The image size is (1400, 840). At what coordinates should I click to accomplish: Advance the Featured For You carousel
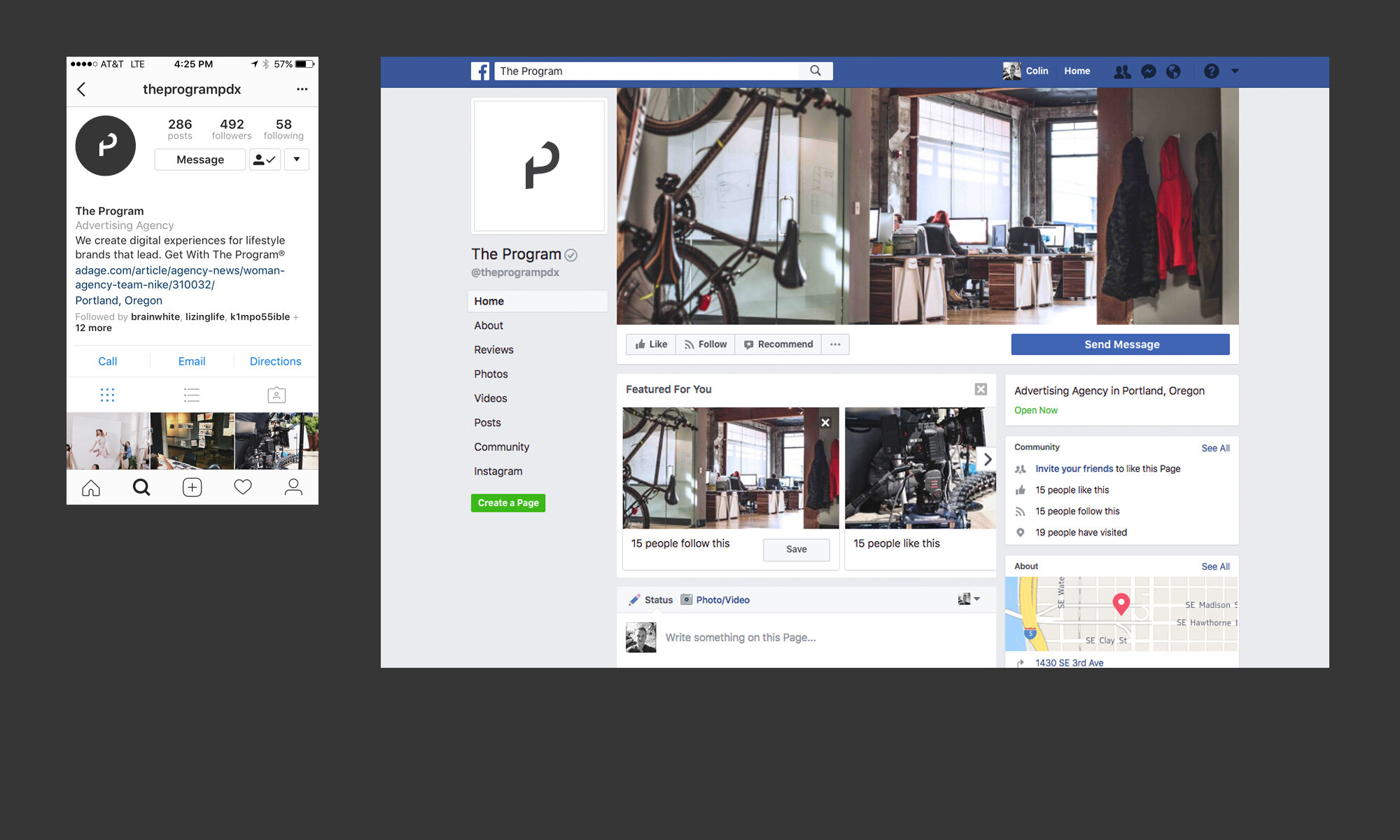coord(987,460)
